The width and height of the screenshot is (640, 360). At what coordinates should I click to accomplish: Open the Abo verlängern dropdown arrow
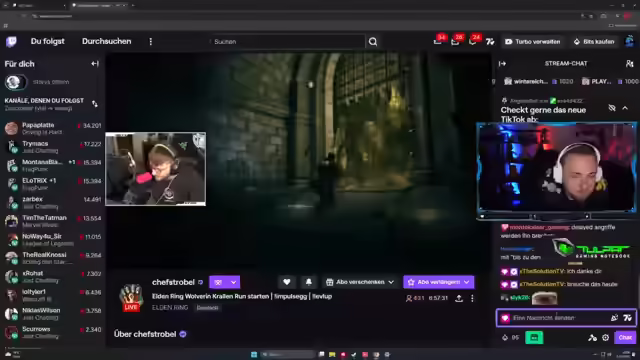[467, 282]
